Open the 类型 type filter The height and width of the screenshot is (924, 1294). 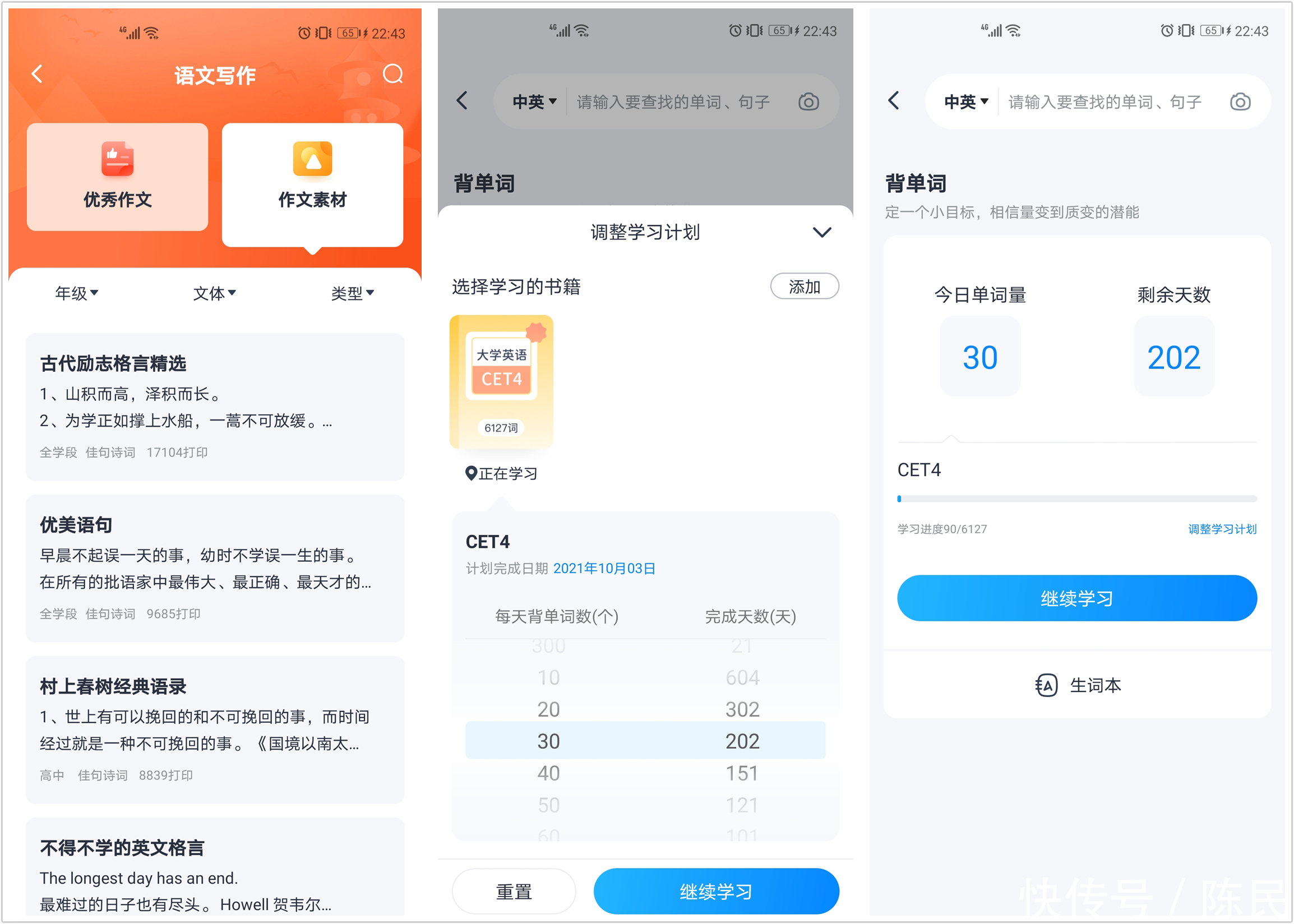pyautogui.click(x=353, y=293)
